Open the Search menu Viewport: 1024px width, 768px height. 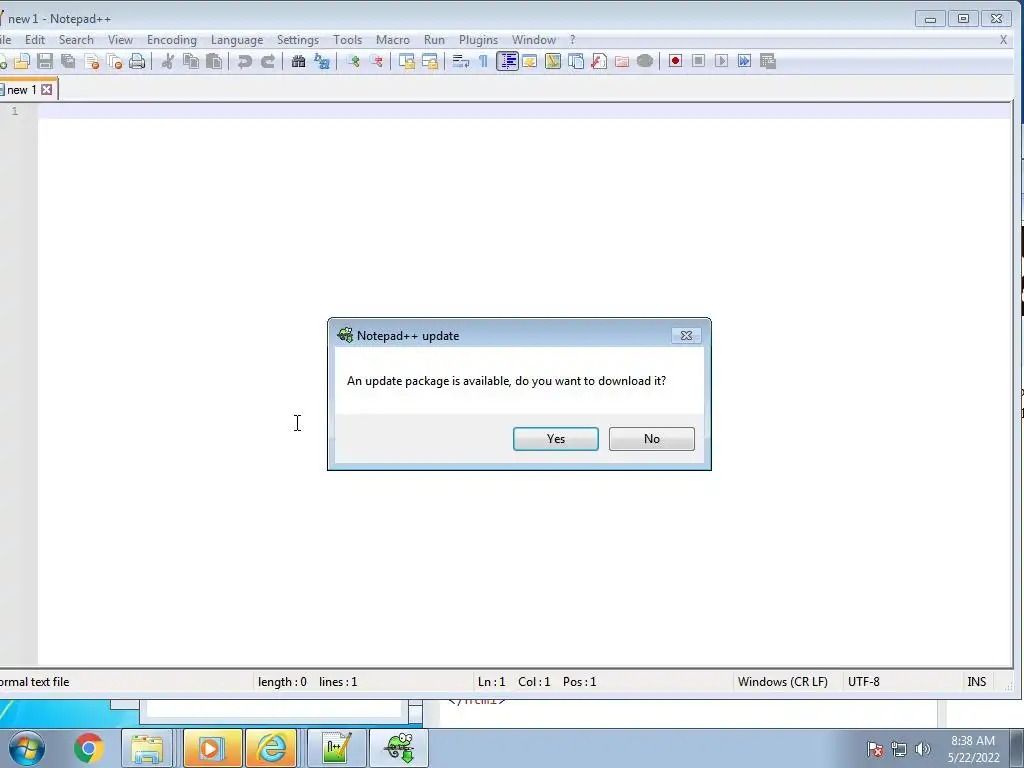point(76,40)
